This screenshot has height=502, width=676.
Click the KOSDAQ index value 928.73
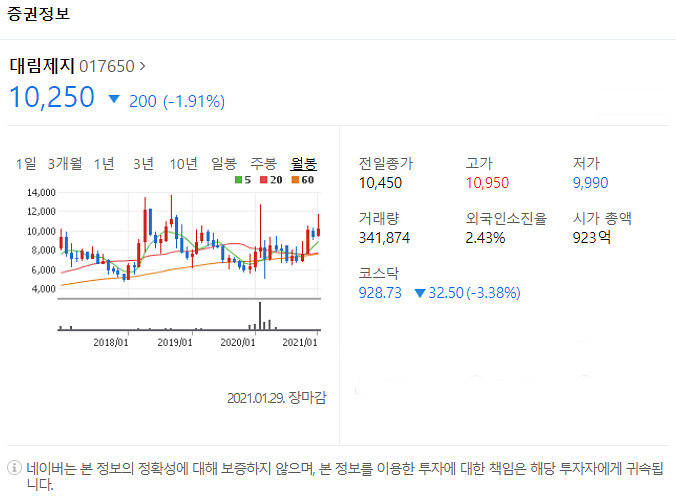[380, 293]
